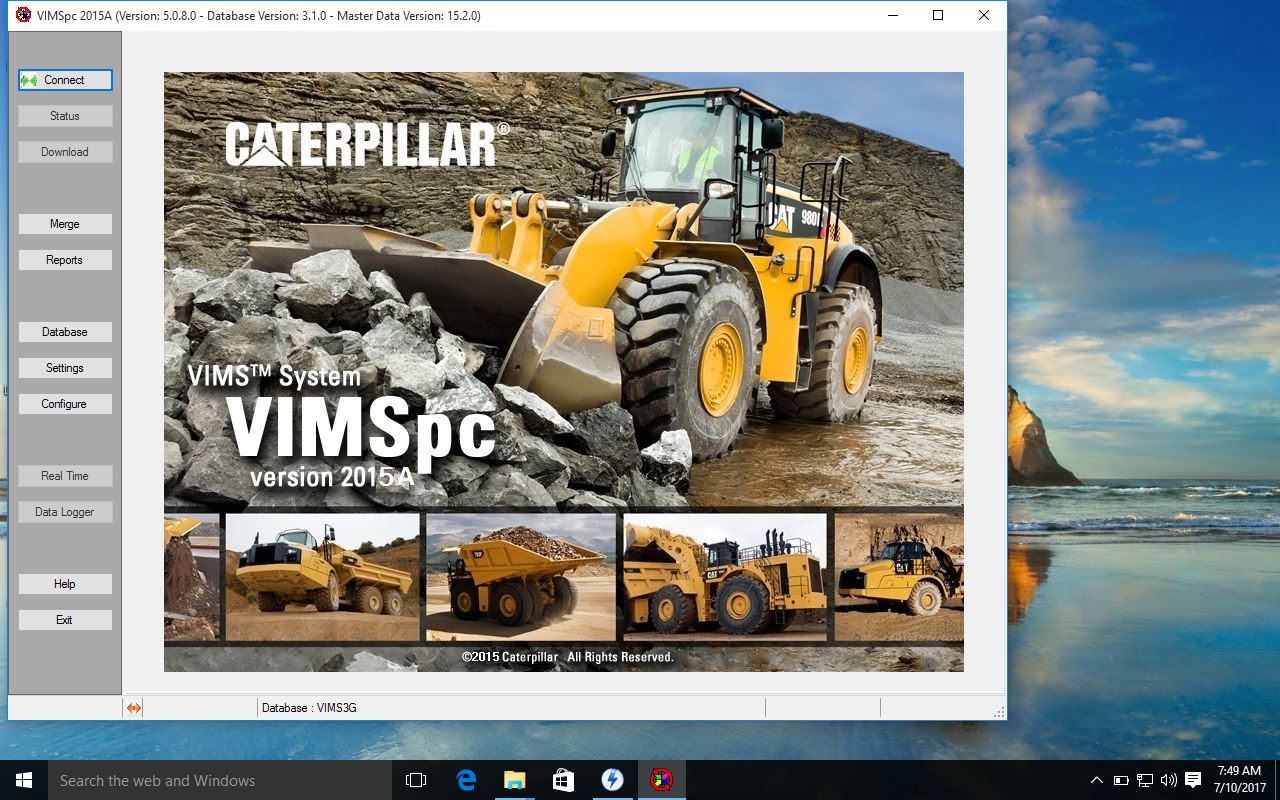
Task: Click the Caterpillar logo on splash image
Action: click(367, 145)
